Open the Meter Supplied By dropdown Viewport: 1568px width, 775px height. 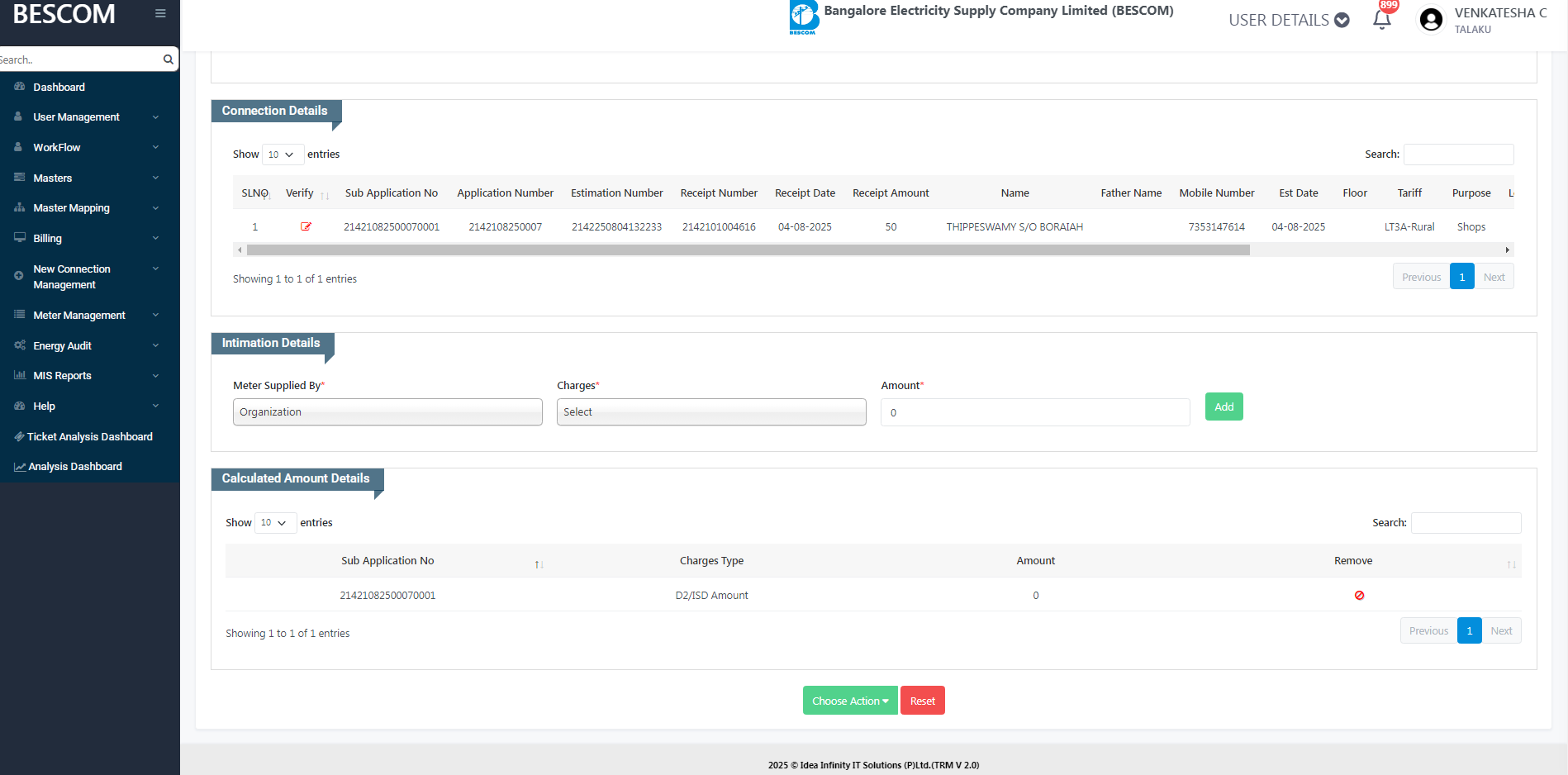click(x=387, y=412)
